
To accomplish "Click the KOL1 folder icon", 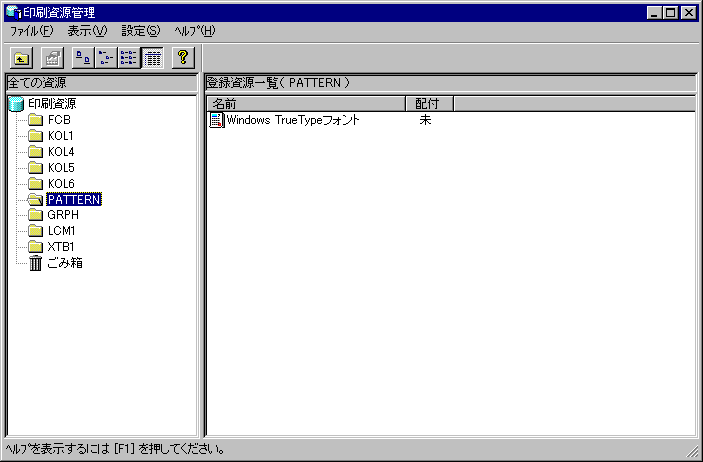I will 35,135.
